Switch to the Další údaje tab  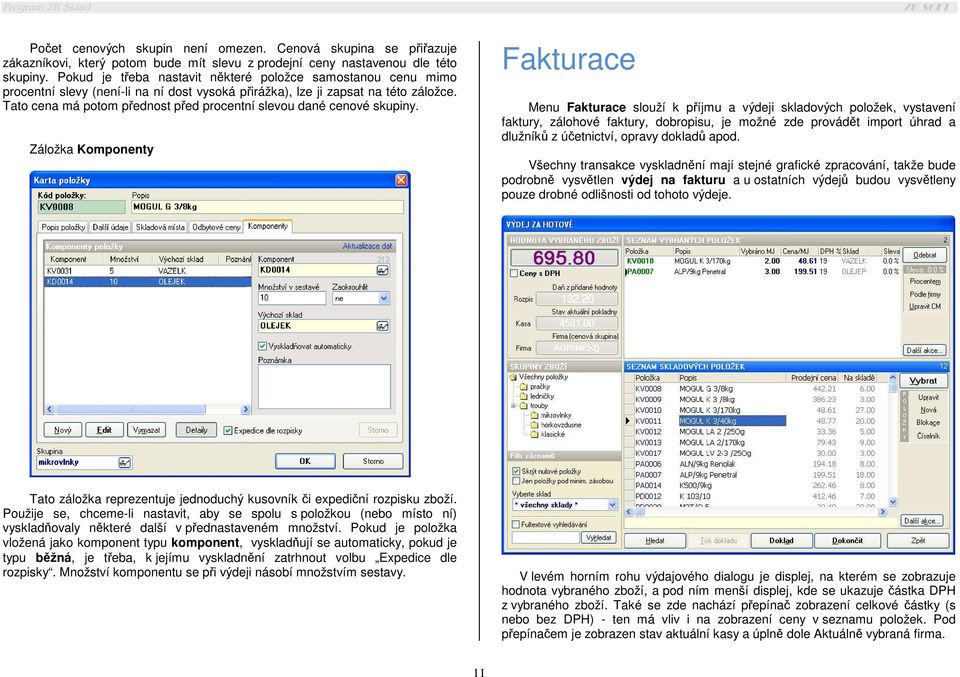[x=110, y=227]
